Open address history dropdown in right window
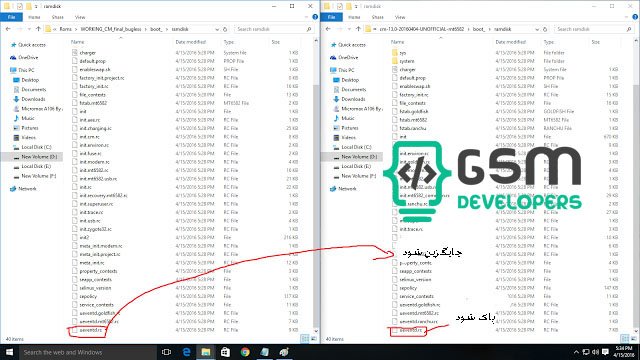The width and height of the screenshot is (640, 360). pos(537,29)
